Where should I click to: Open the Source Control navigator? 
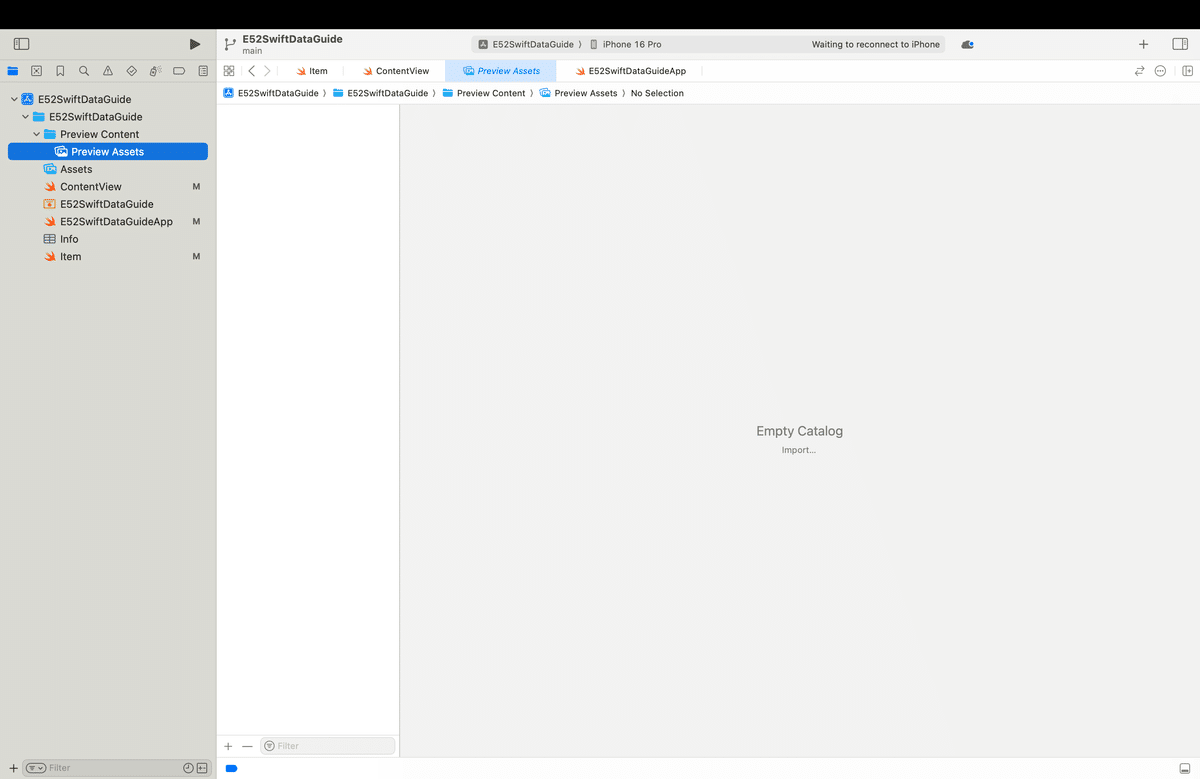(x=37, y=71)
